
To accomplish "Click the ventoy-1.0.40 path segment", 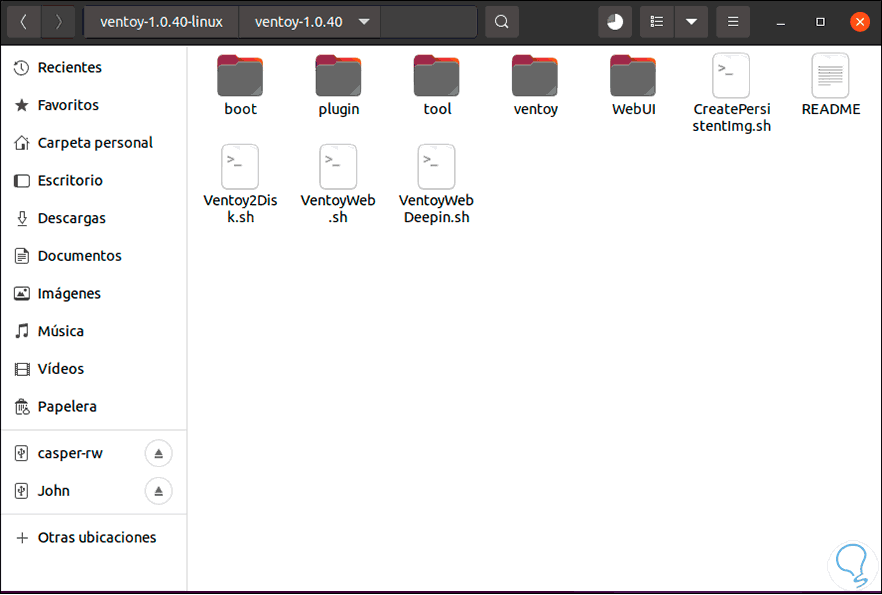I will point(298,22).
